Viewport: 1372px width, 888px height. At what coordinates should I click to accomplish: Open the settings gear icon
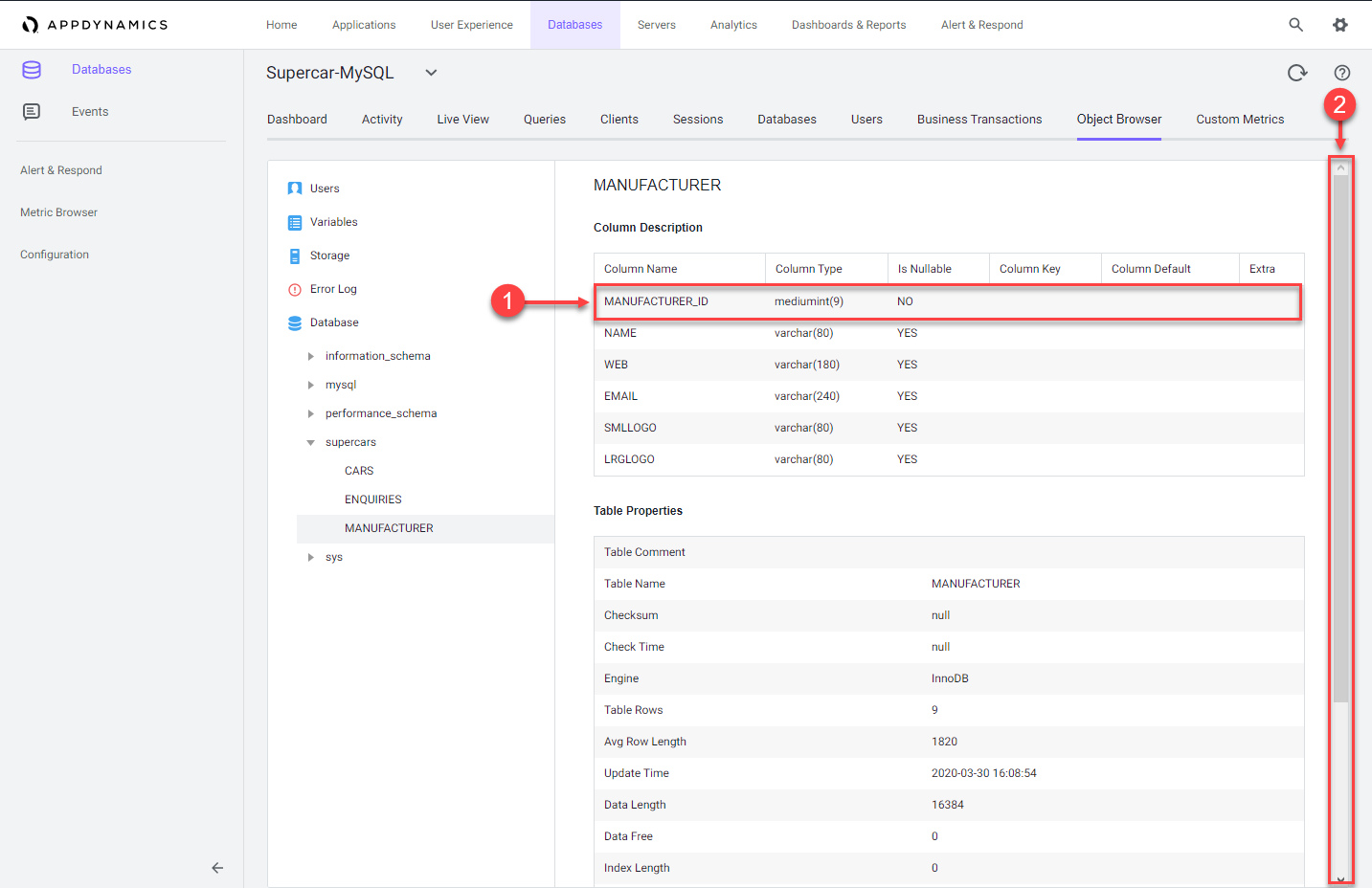pos(1340,25)
